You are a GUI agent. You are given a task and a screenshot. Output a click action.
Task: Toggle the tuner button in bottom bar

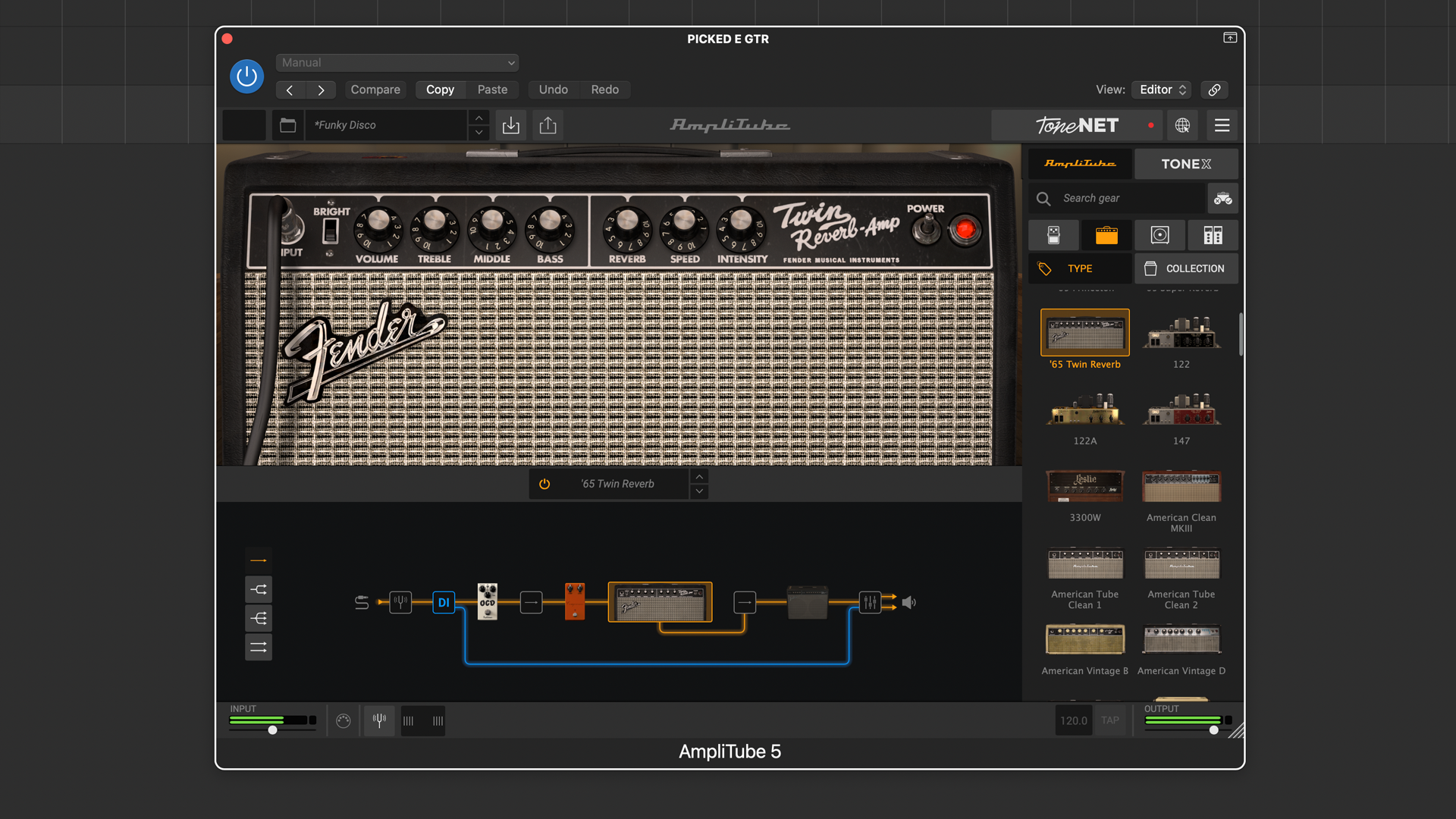379,720
